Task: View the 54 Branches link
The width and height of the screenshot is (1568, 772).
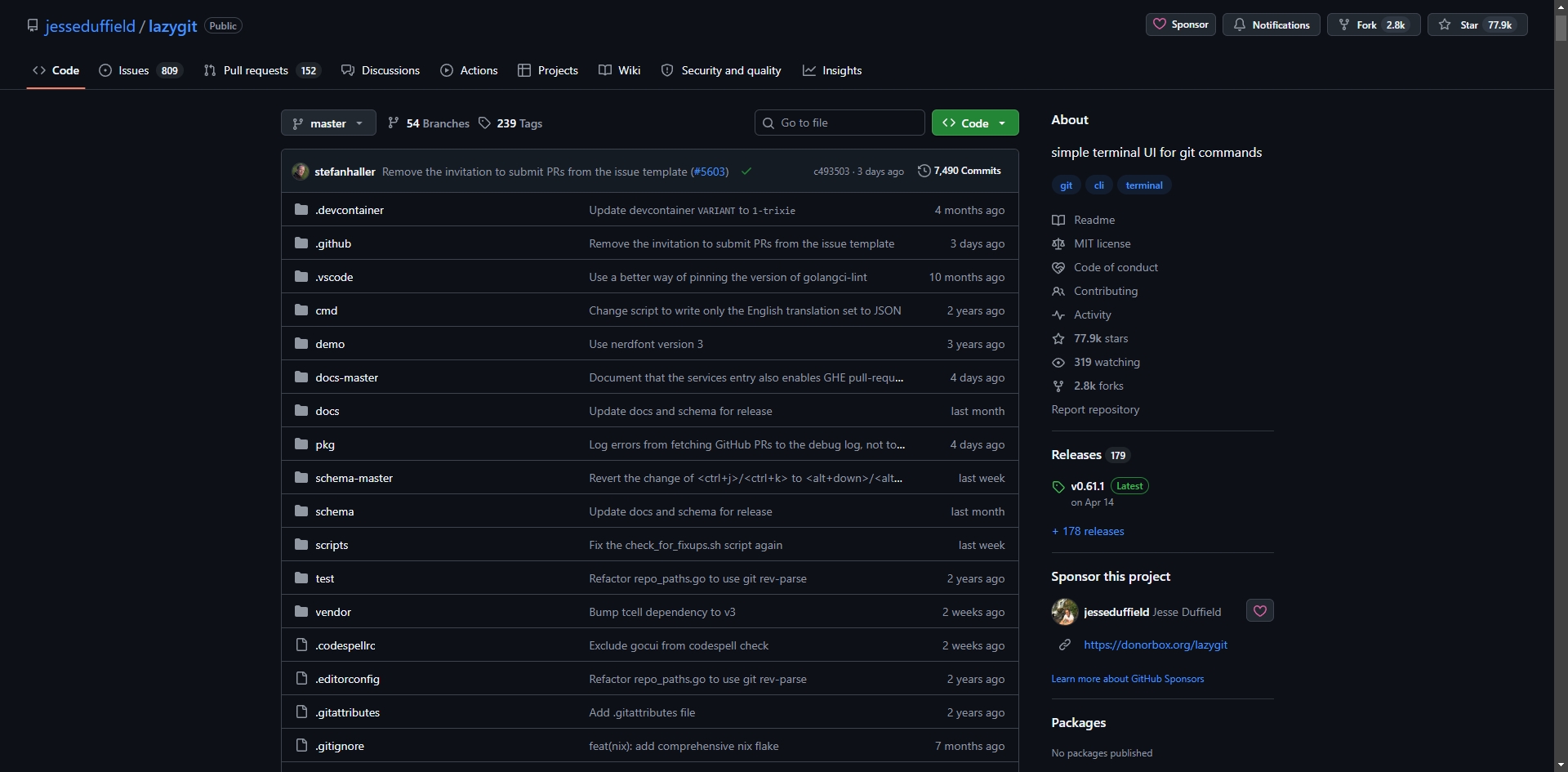Action: pyautogui.click(x=429, y=123)
